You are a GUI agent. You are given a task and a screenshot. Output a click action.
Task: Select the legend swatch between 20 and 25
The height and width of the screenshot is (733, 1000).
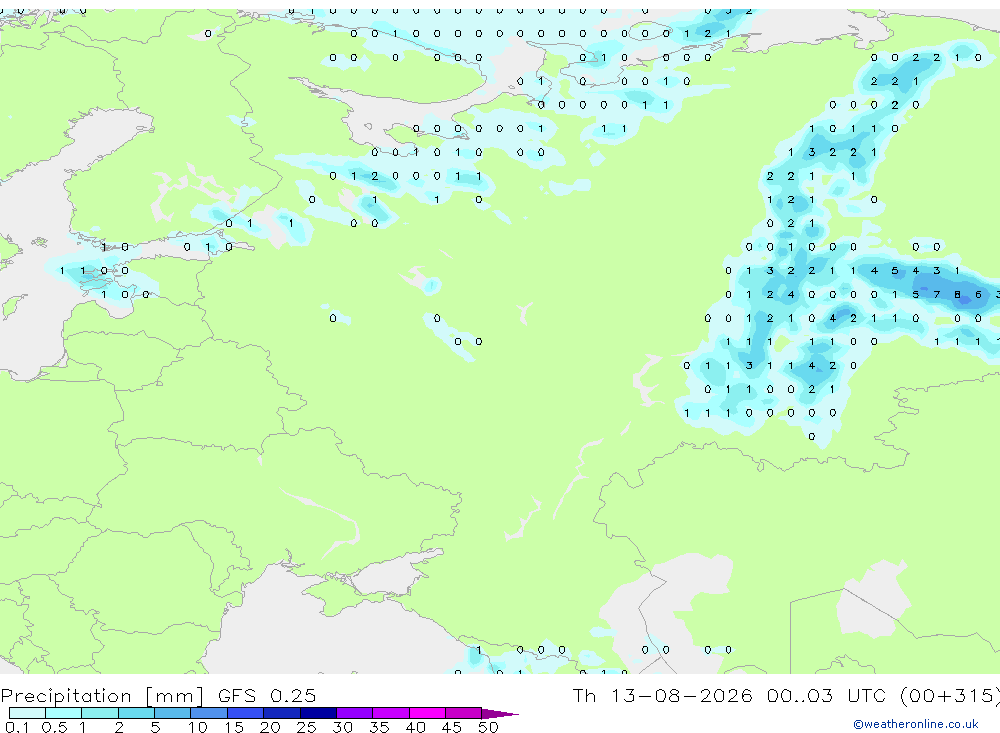click(x=282, y=713)
